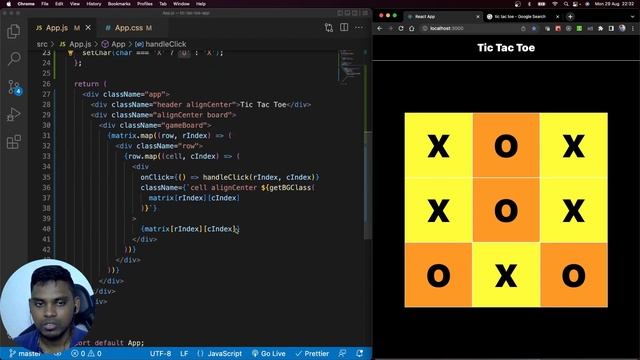Screen dimensions: 640x360
Task: Click the lightbulb code action icon
Action: coord(70,53)
